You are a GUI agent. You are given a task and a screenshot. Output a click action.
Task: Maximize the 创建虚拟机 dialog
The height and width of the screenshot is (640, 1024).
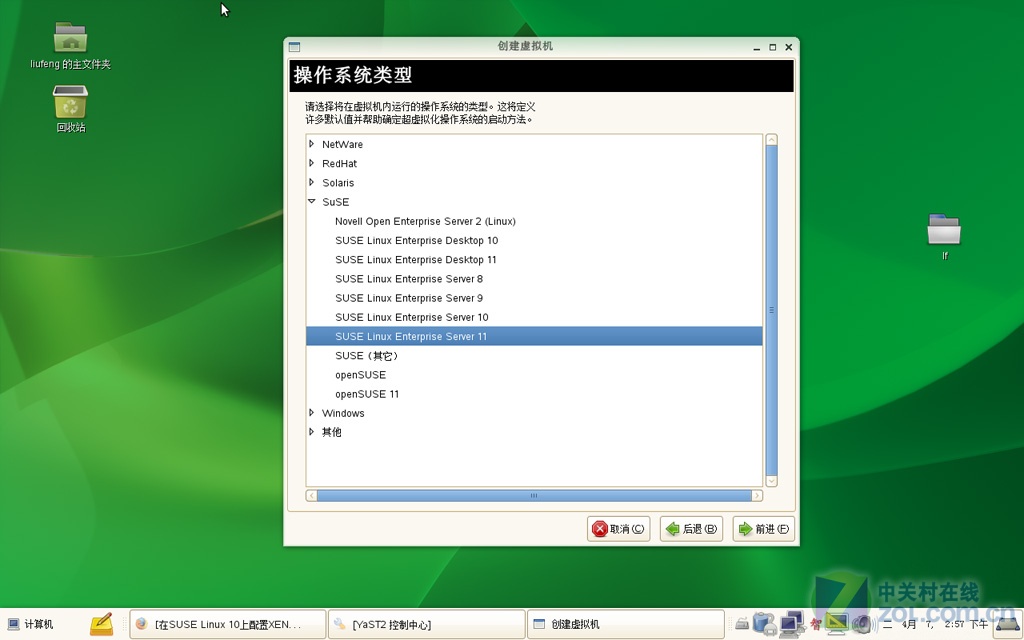(x=773, y=47)
